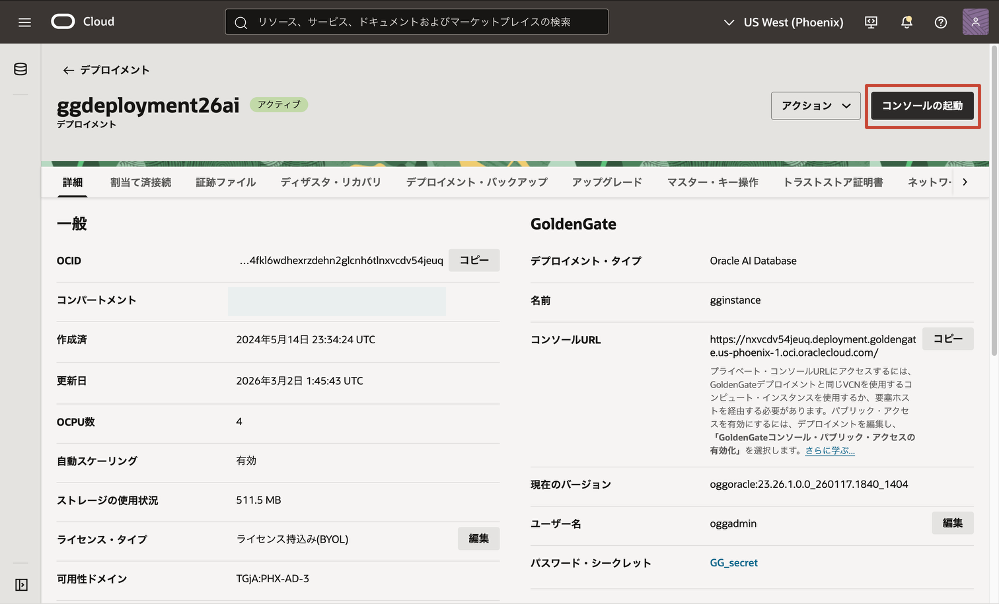The width and height of the screenshot is (999, 604).
Task: Switch to the 割当て済接続 tab
Action: coord(140,182)
